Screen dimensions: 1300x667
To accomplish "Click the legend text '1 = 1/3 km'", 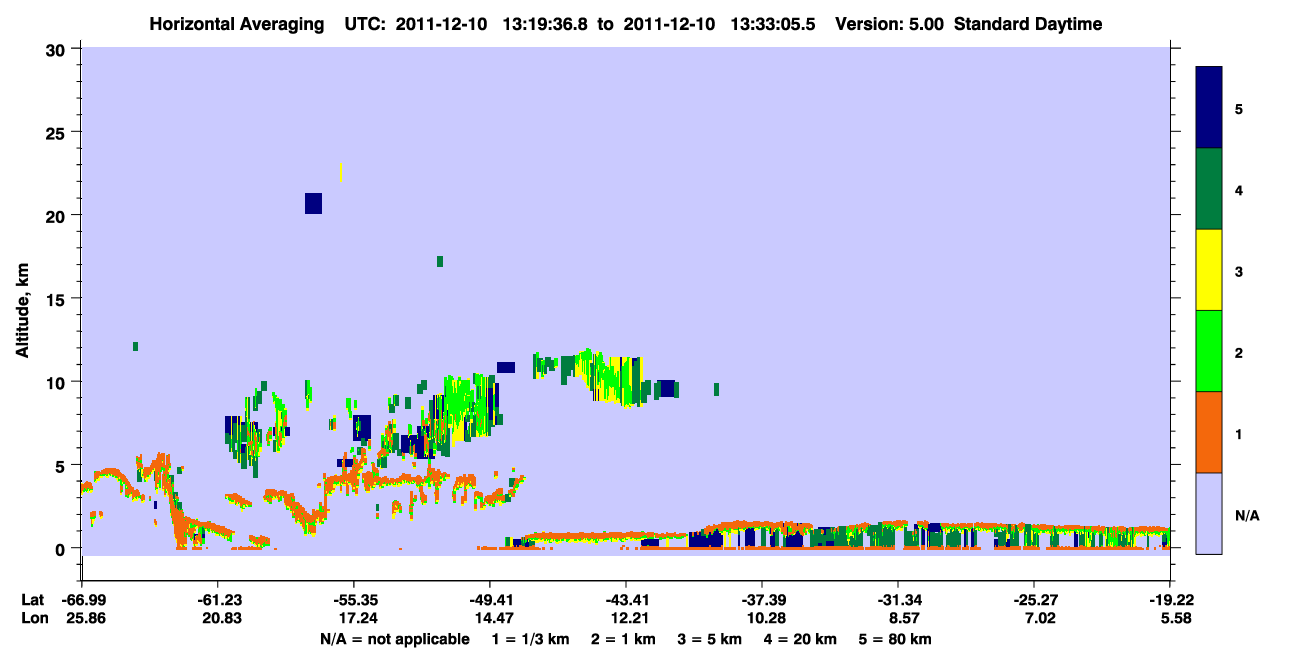I will pyautogui.click(x=530, y=639).
